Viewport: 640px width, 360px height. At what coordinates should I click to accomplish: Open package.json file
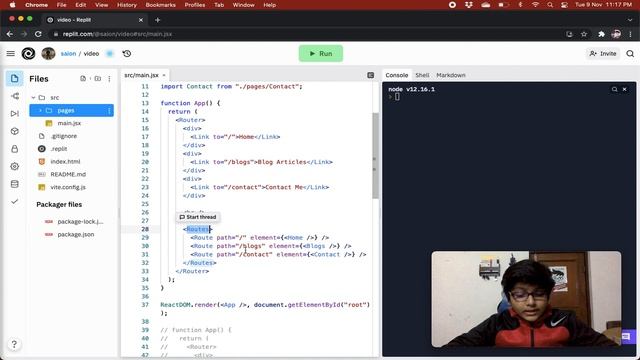(76, 234)
